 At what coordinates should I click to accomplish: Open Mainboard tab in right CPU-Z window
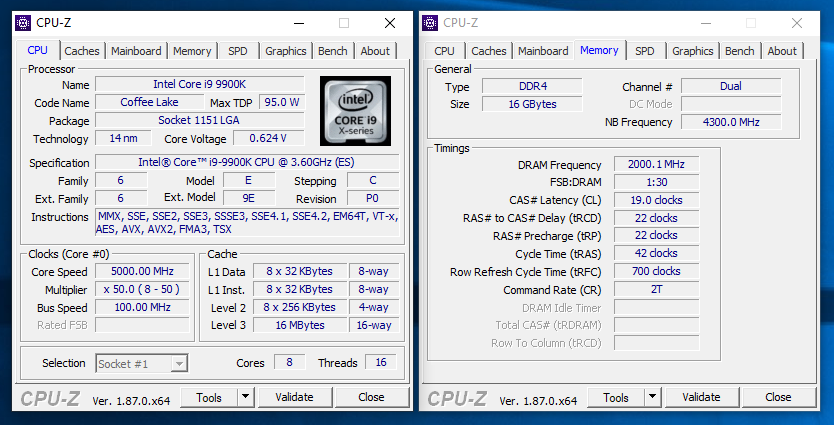pyautogui.click(x=543, y=51)
